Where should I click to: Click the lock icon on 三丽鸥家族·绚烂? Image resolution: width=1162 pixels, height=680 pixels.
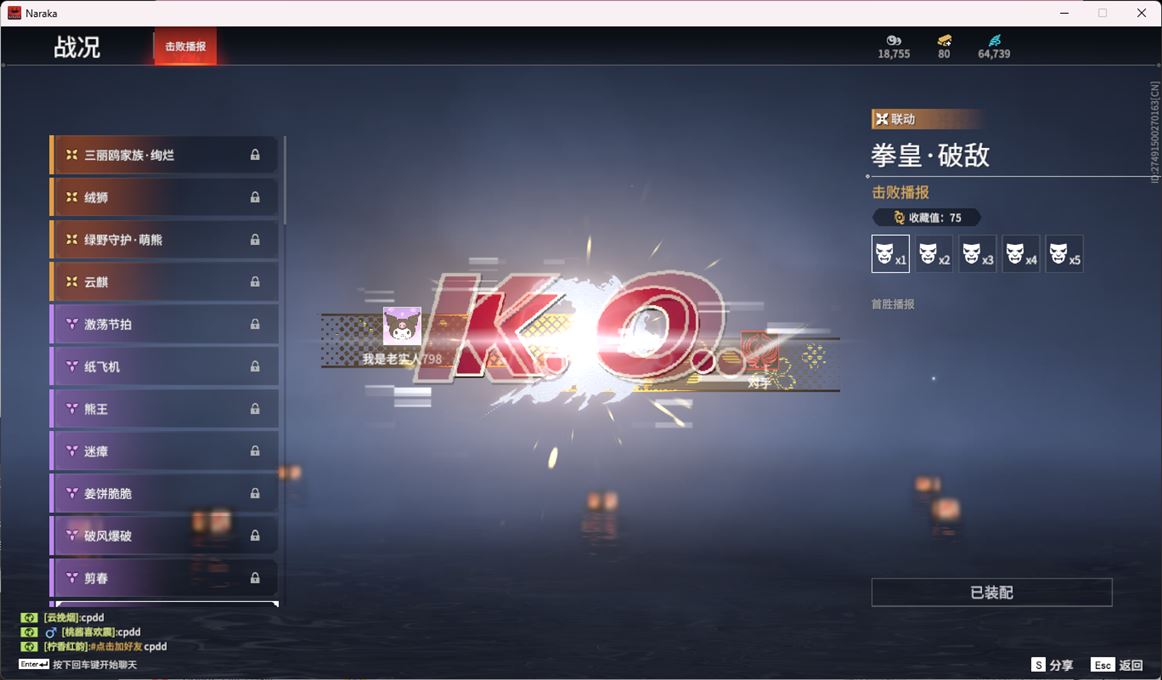255,155
